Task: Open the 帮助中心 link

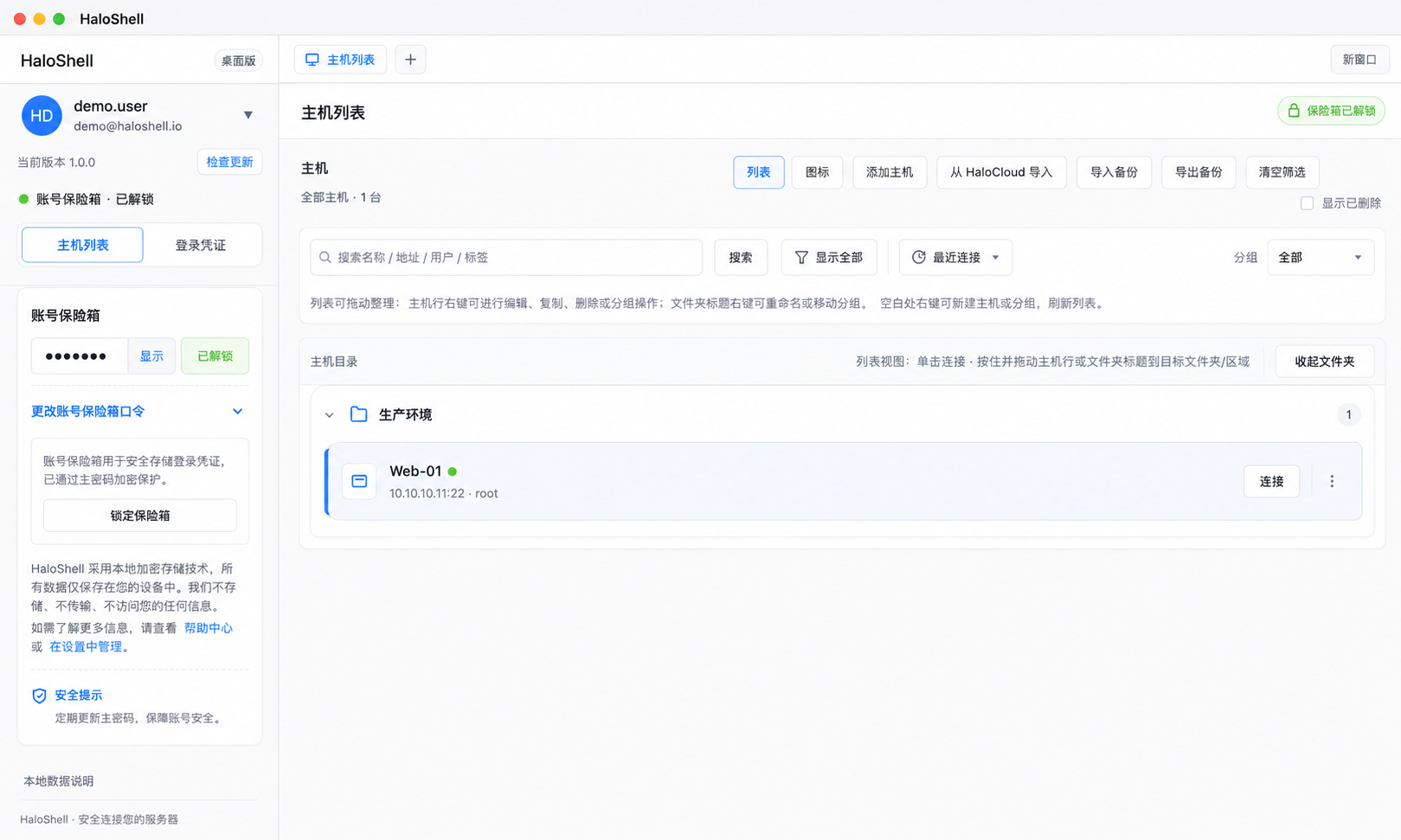Action: [209, 628]
